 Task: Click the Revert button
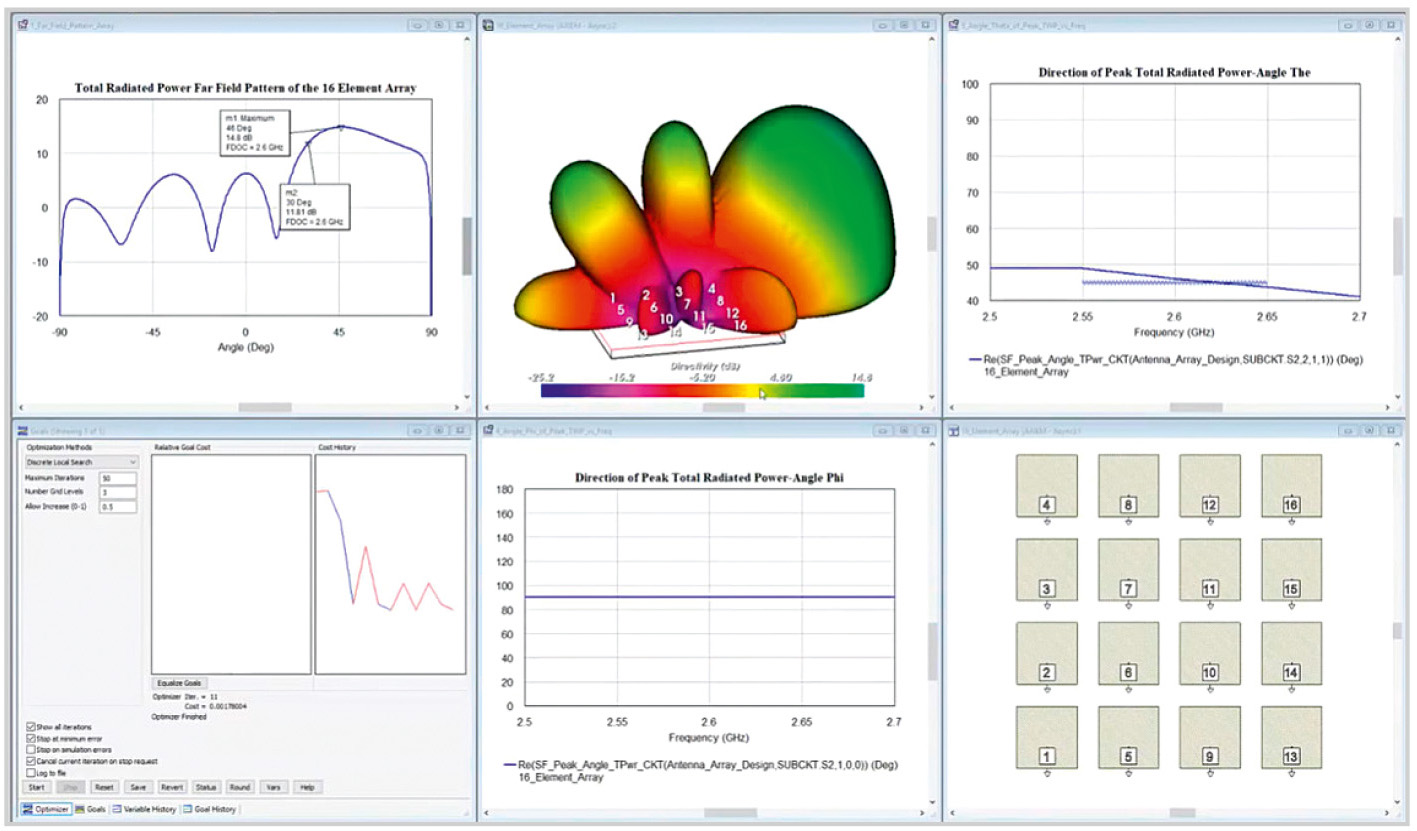coord(172,787)
